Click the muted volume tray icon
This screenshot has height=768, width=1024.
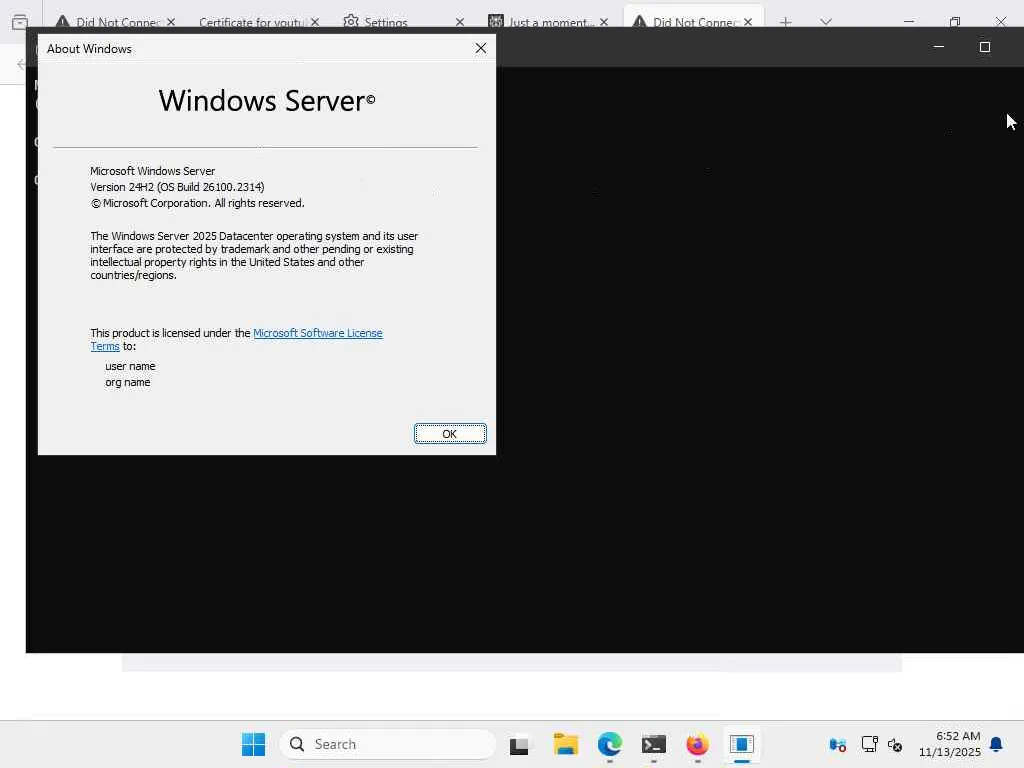click(895, 744)
